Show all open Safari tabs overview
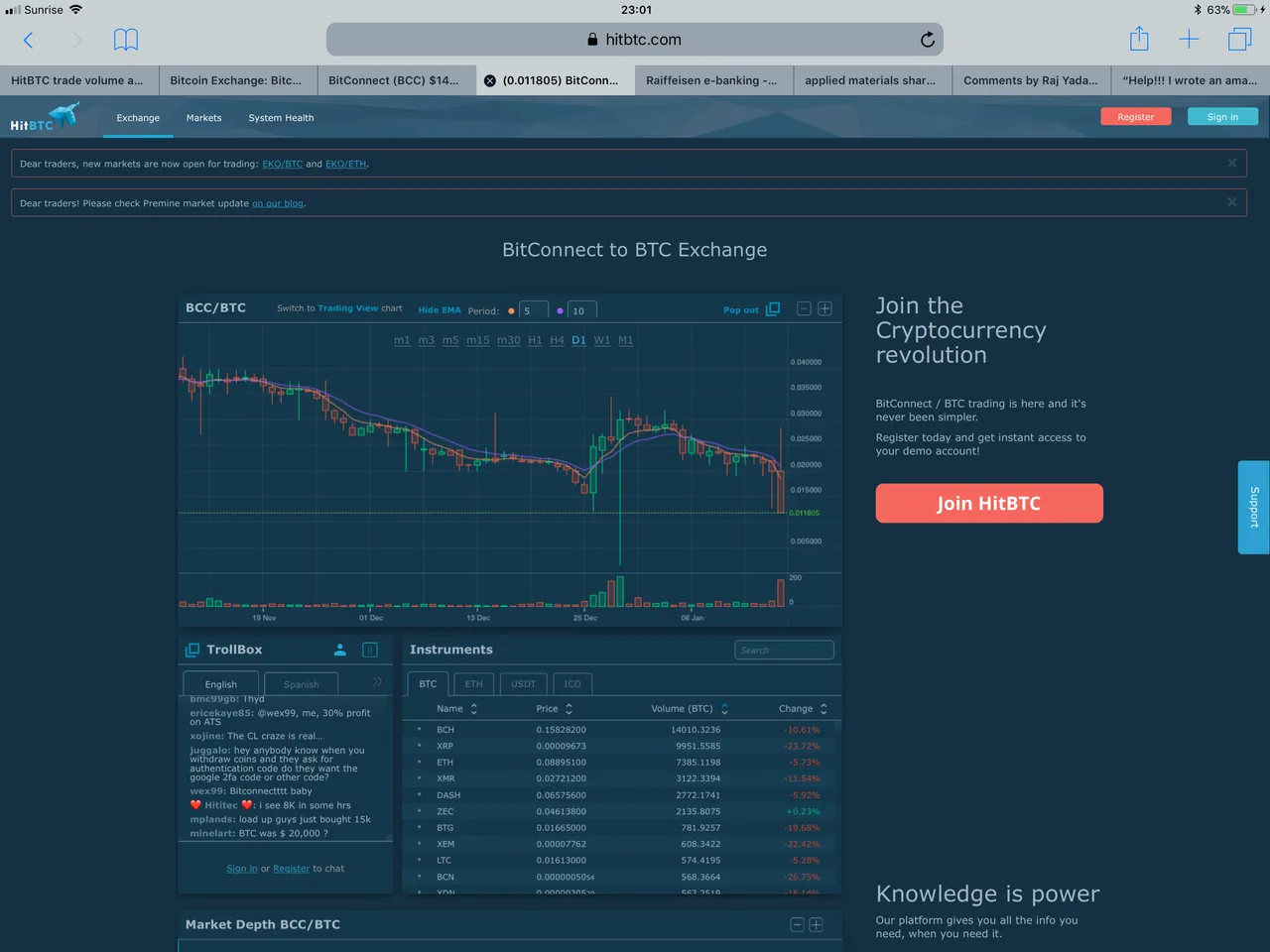Screen dimensions: 1270x952 1239,40
